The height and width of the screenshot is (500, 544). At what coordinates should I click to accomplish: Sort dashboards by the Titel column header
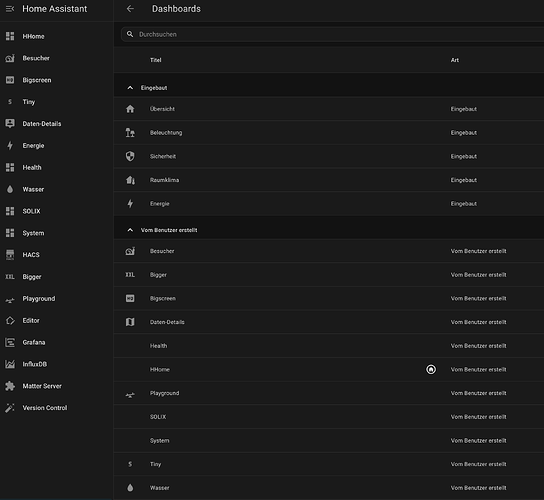(156, 60)
